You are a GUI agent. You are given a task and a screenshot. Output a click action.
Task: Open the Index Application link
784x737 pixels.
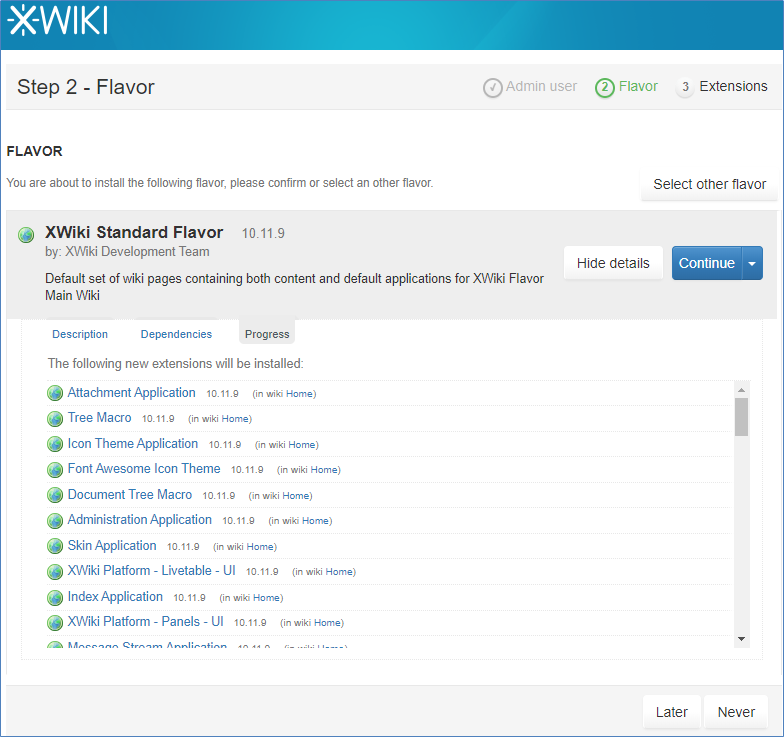pos(115,596)
